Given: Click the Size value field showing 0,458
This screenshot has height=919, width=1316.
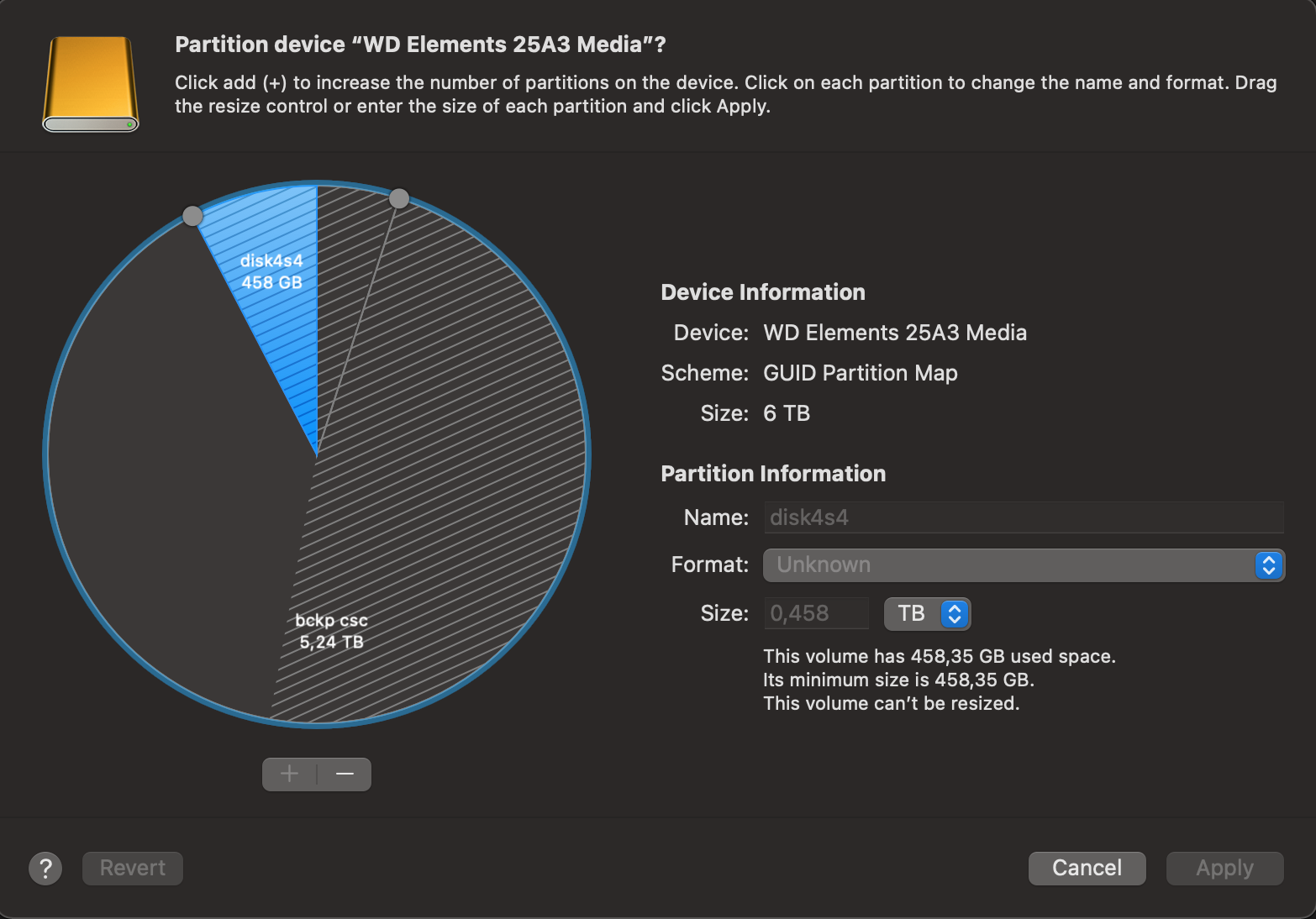Looking at the screenshot, I should (x=816, y=613).
